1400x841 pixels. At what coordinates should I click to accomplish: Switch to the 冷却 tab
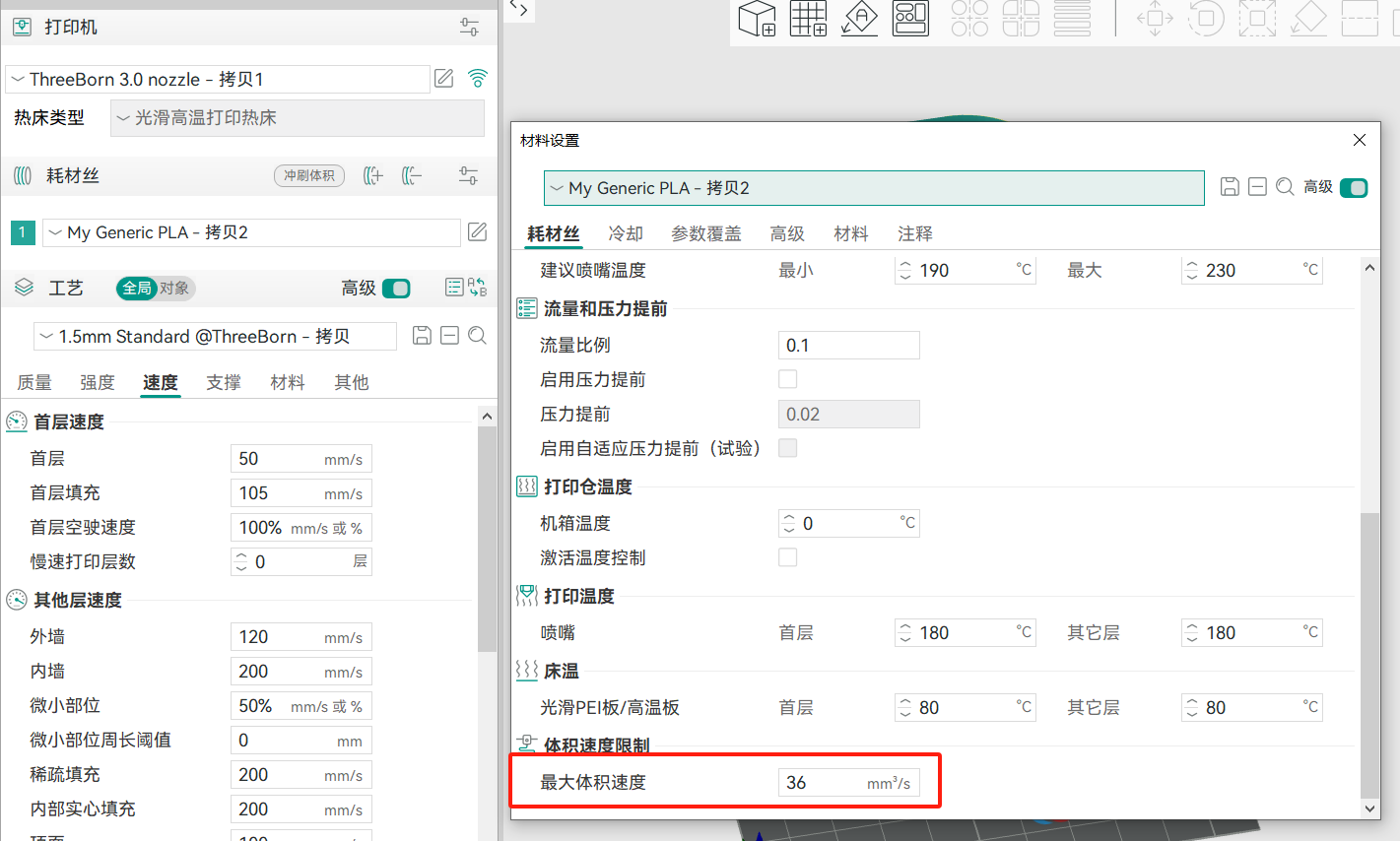(625, 233)
